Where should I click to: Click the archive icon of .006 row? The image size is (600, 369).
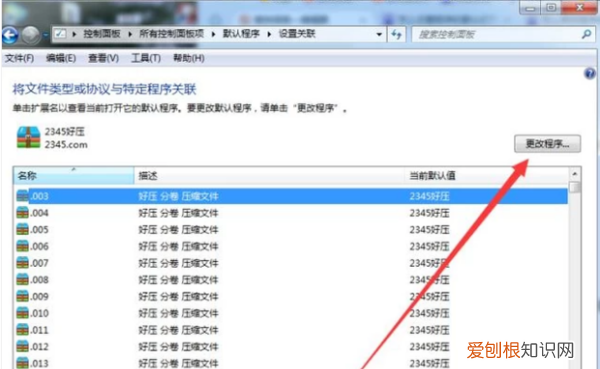pos(23,246)
